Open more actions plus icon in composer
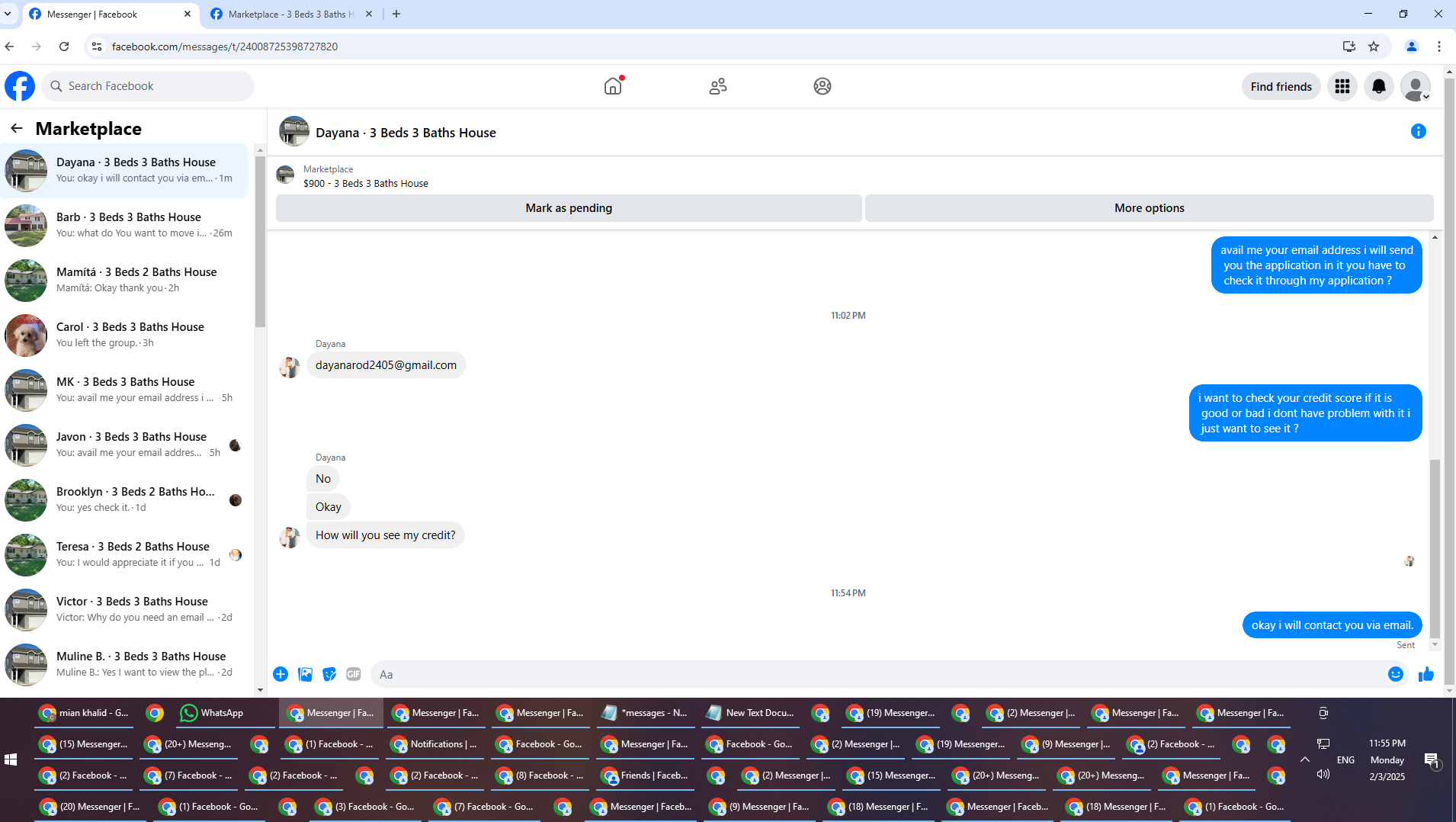The width and height of the screenshot is (1456, 822). [281, 674]
